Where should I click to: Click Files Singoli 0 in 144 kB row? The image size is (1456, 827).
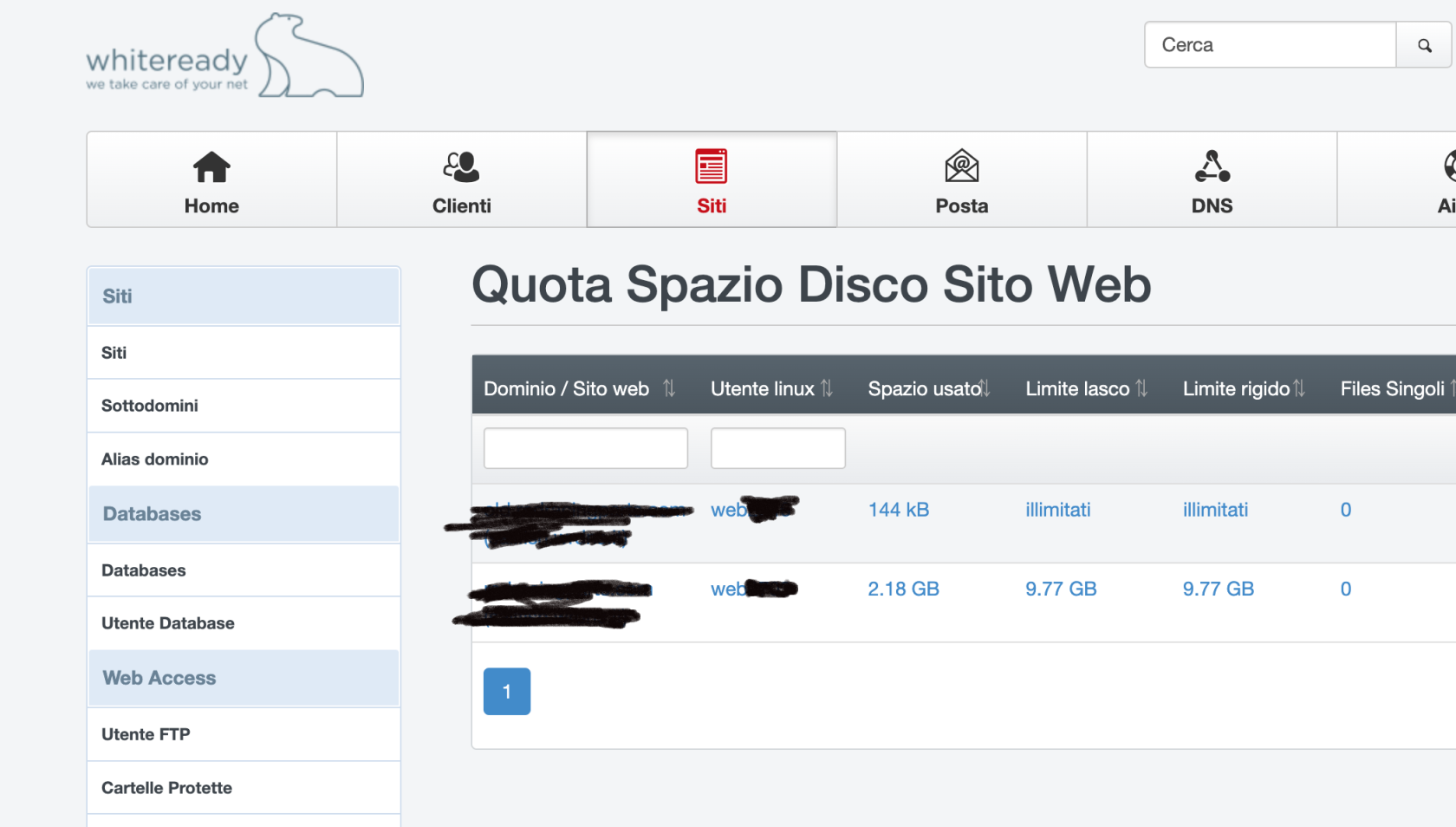pos(1346,510)
